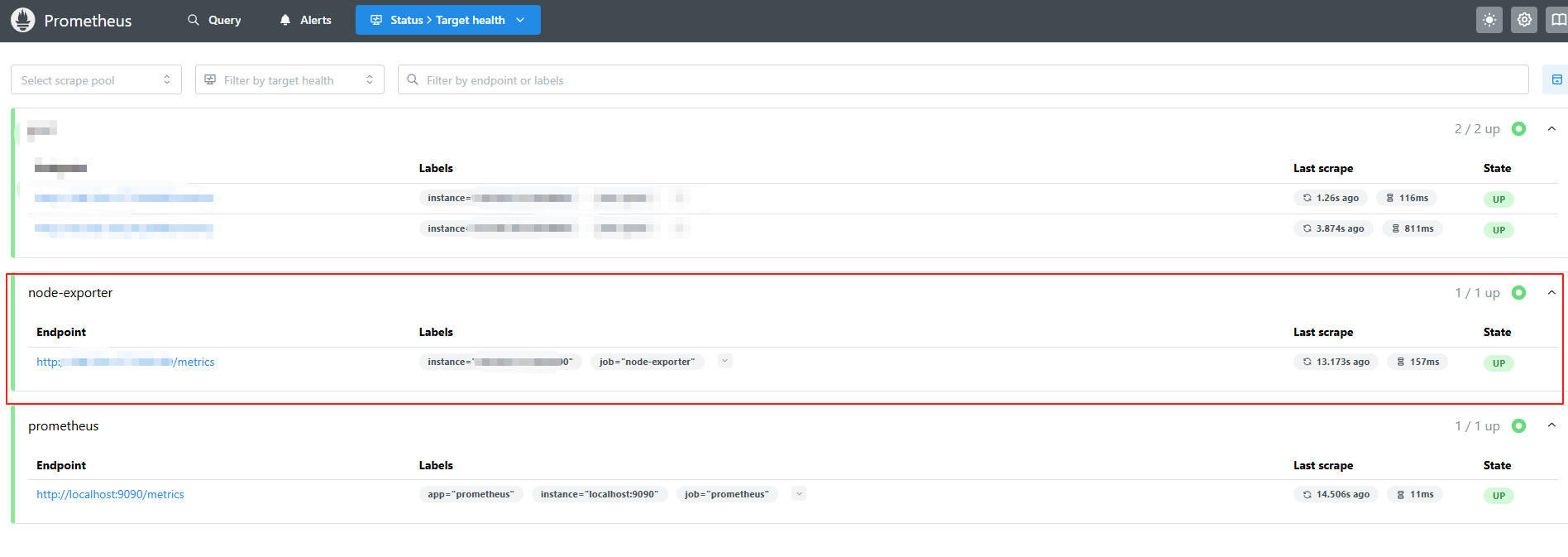Click UP state badge for prometheus target
Image resolution: width=1568 pixels, height=557 pixels.
[x=1499, y=496]
